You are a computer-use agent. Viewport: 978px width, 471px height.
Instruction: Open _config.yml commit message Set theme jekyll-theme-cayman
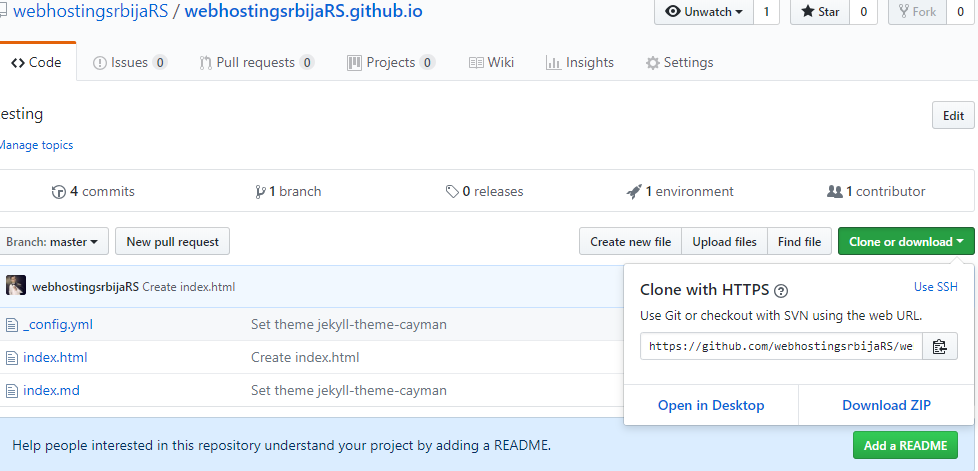(x=349, y=324)
